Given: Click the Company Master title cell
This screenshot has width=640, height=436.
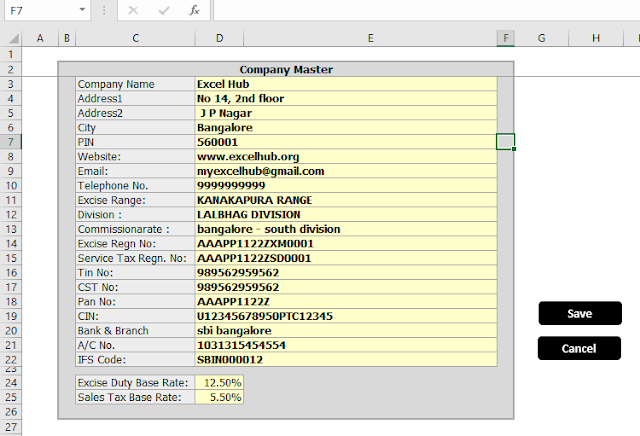Looking at the screenshot, I should 286,69.
